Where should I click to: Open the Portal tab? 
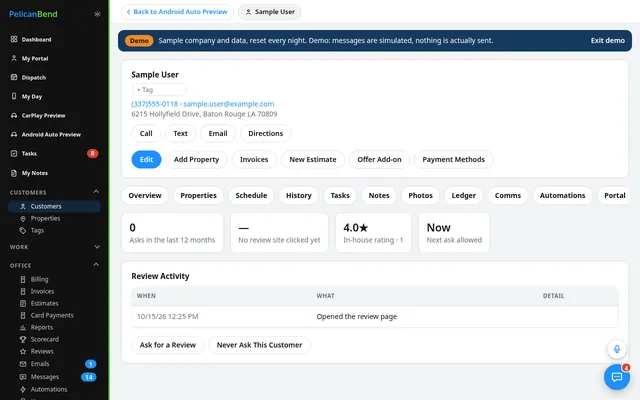tap(614, 196)
